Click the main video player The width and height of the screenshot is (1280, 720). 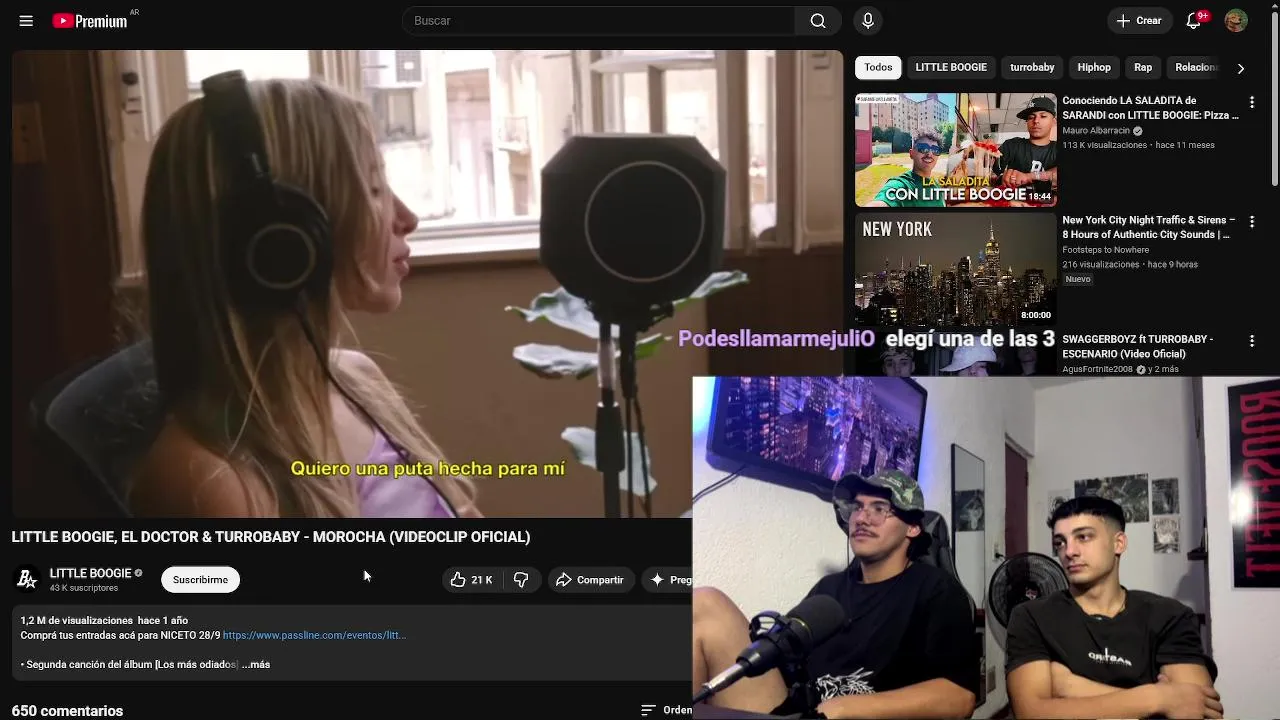pos(427,284)
